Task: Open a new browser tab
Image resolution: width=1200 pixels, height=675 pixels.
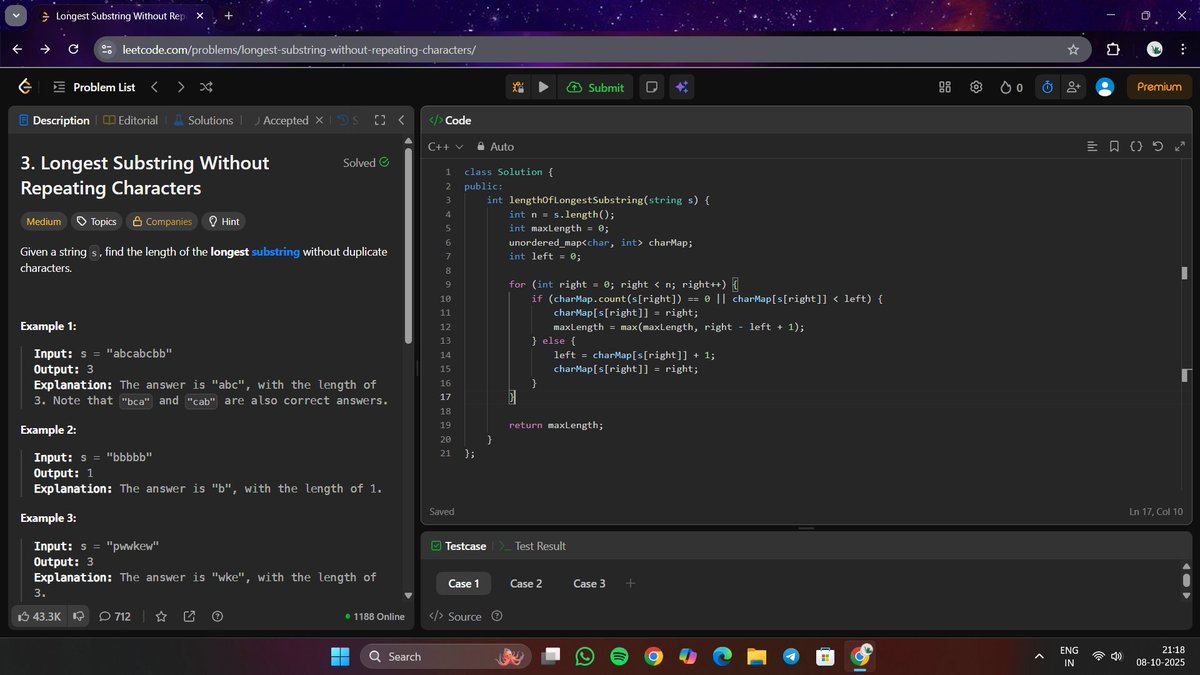Action: point(229,16)
